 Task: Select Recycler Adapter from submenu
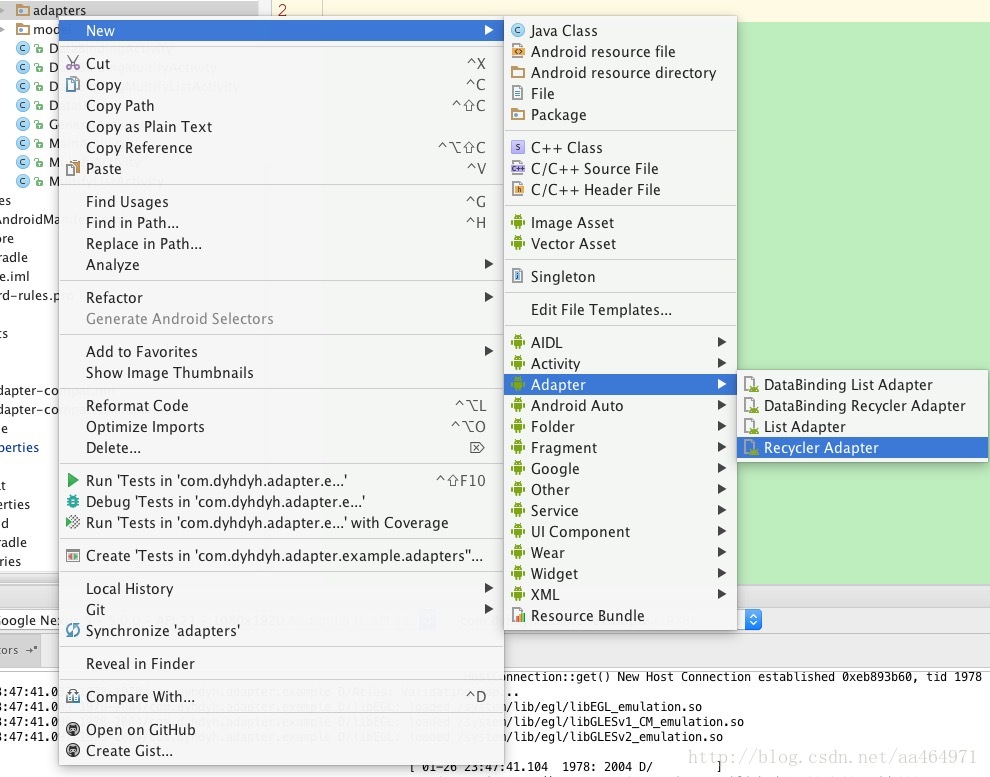(821, 448)
